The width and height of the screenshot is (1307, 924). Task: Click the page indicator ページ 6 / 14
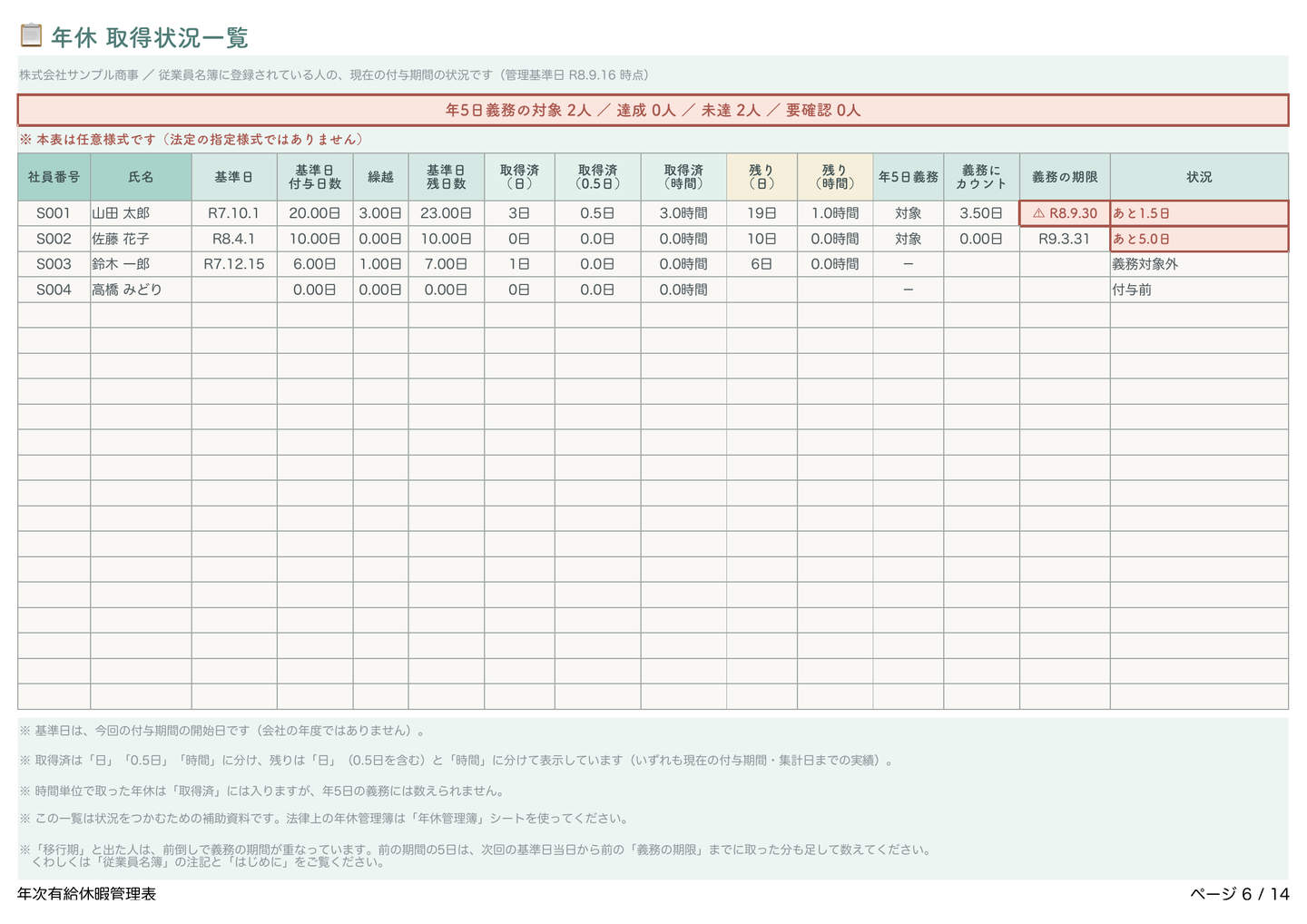pyautogui.click(x=1240, y=894)
